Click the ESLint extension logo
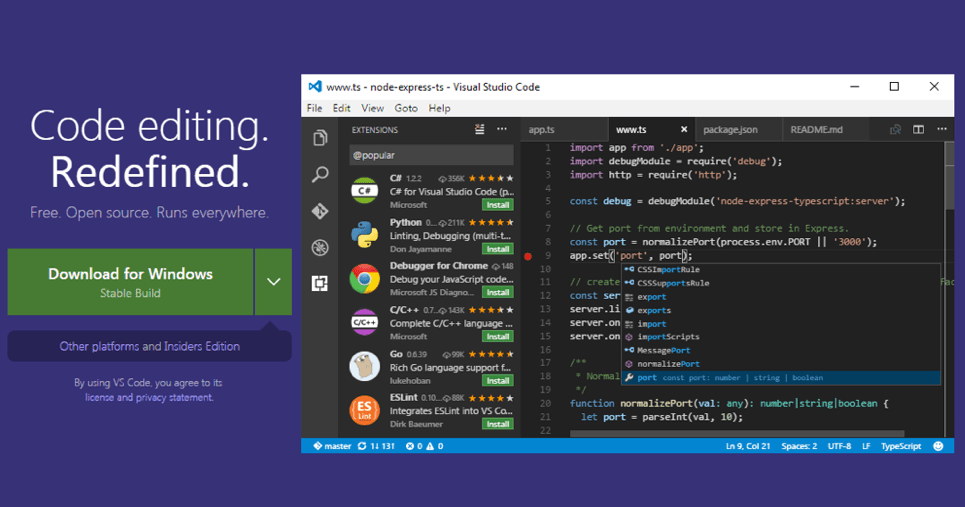The height and width of the screenshot is (507, 965). pos(364,410)
